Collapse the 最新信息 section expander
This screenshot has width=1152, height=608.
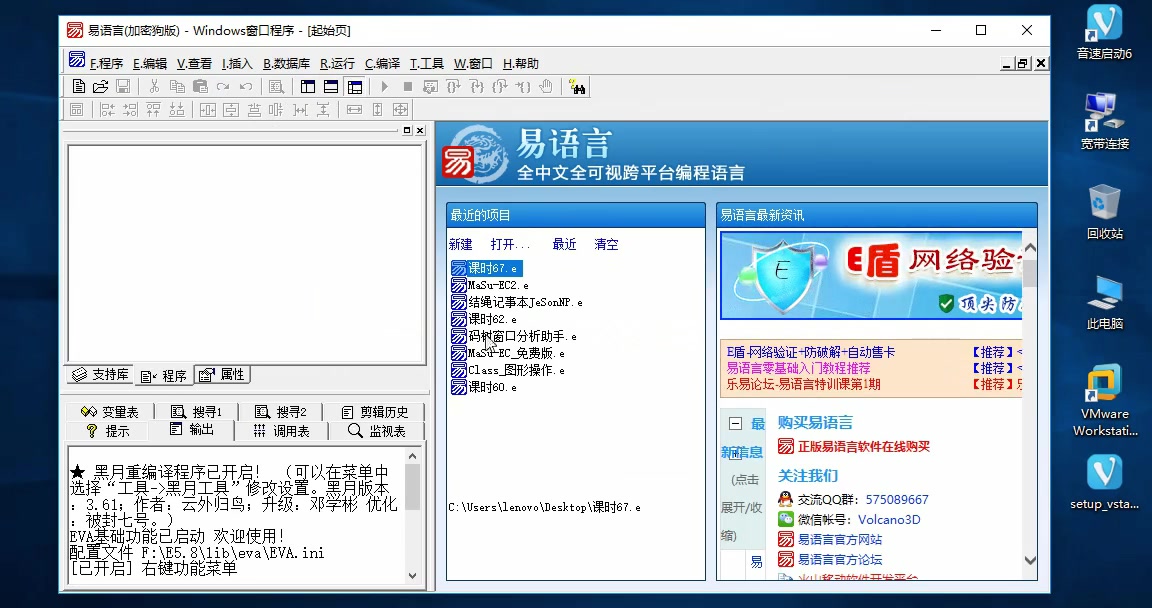[x=735, y=424]
